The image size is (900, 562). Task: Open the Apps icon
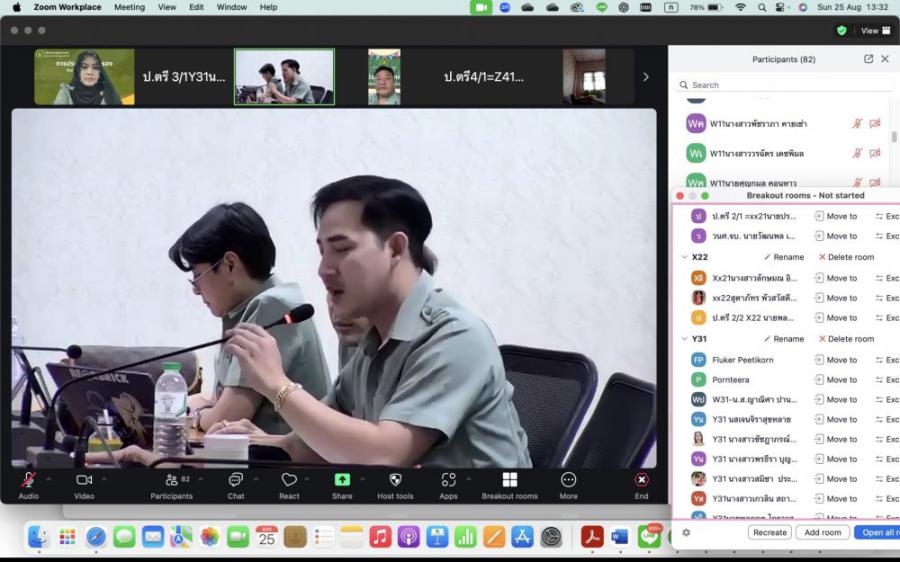tap(448, 479)
